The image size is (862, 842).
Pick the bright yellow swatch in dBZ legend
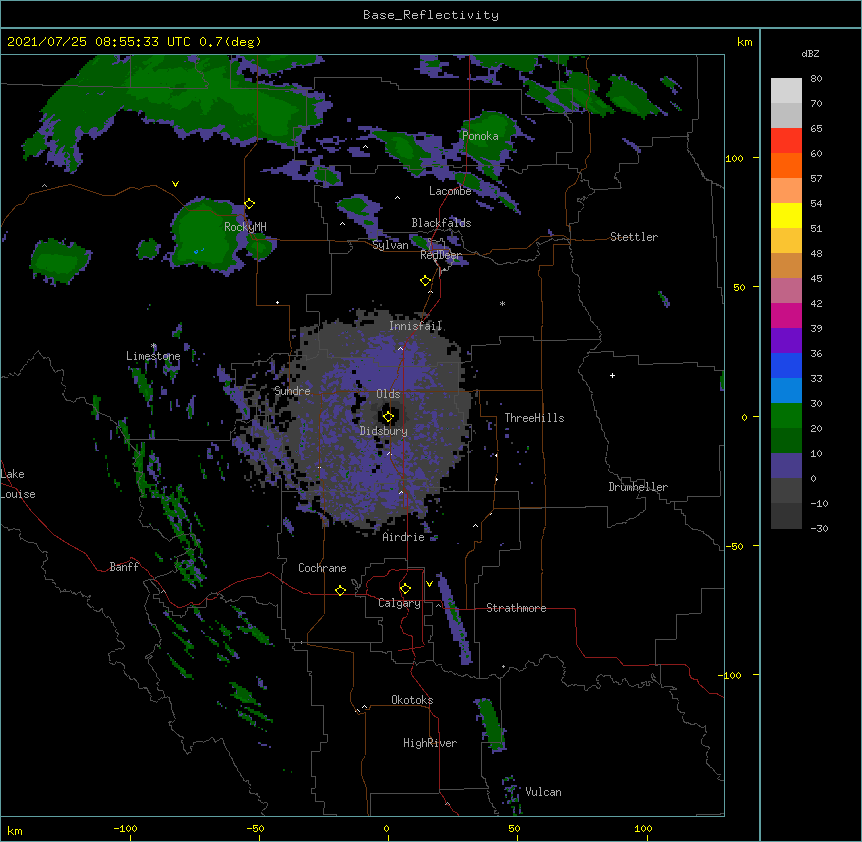786,215
